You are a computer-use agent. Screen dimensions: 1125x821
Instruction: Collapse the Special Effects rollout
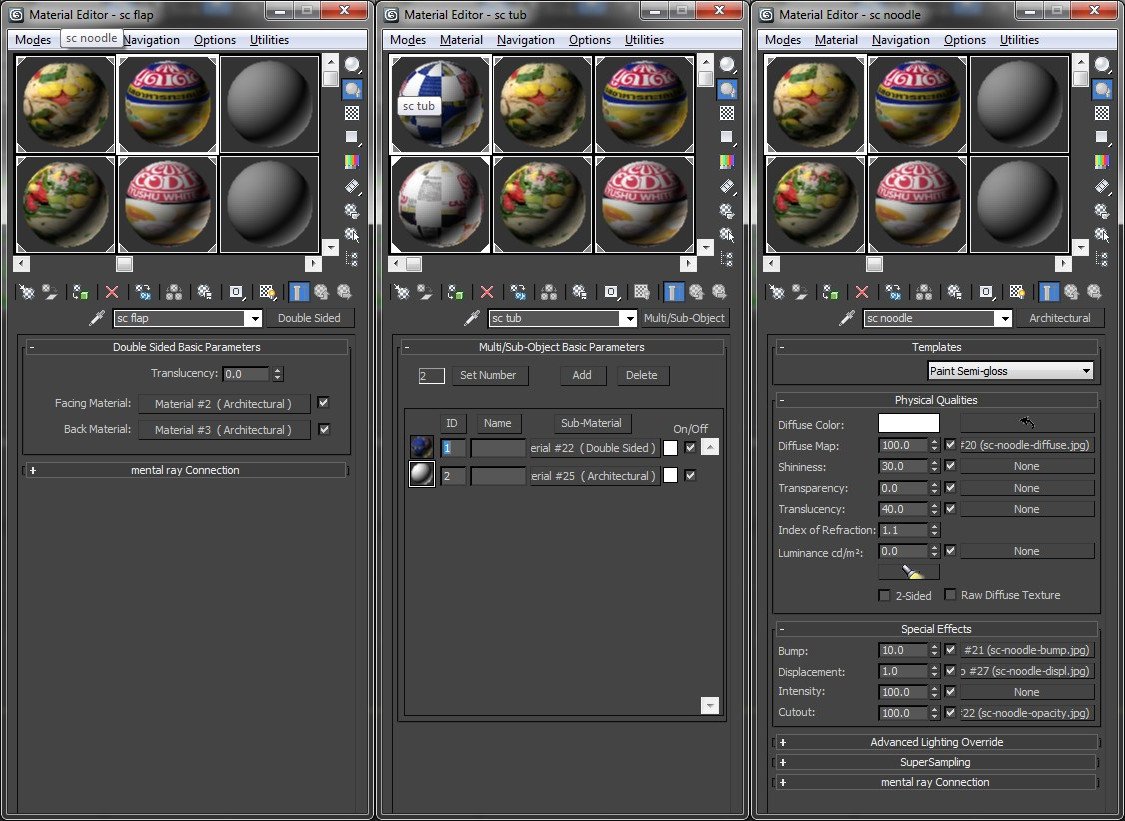click(936, 629)
